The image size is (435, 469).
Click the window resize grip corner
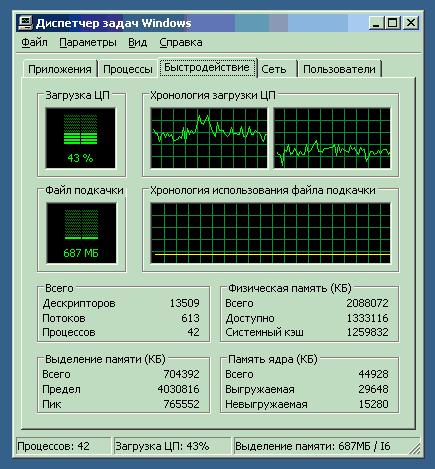(415, 449)
